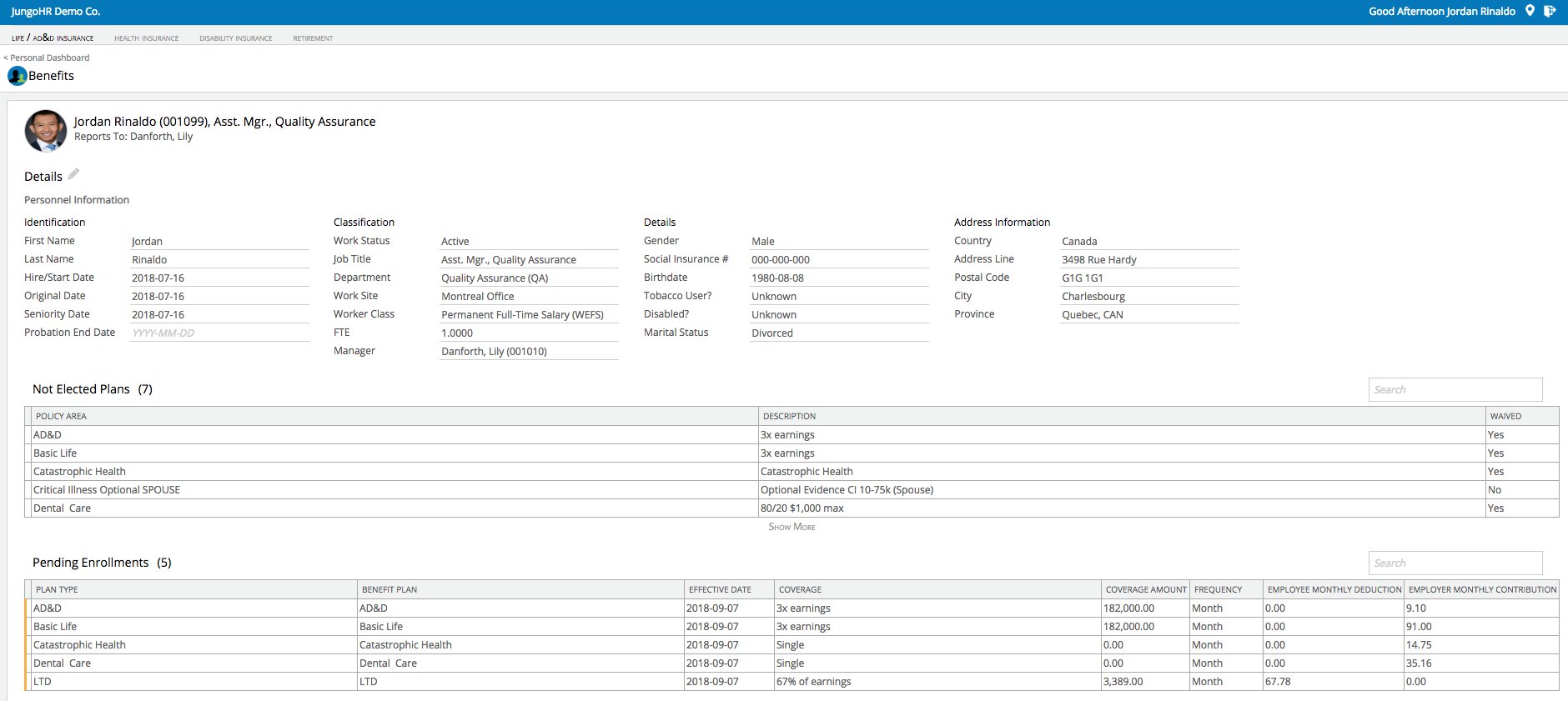Sort Pending Enrollments by Effective Date header
The height and width of the screenshot is (701, 1568).
720,589
